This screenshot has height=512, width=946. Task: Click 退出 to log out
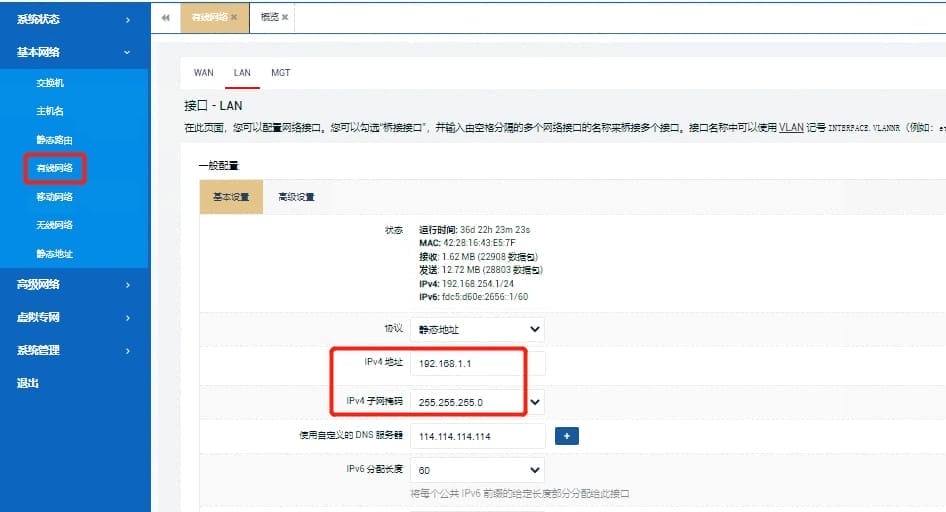pyautogui.click(x=28, y=383)
